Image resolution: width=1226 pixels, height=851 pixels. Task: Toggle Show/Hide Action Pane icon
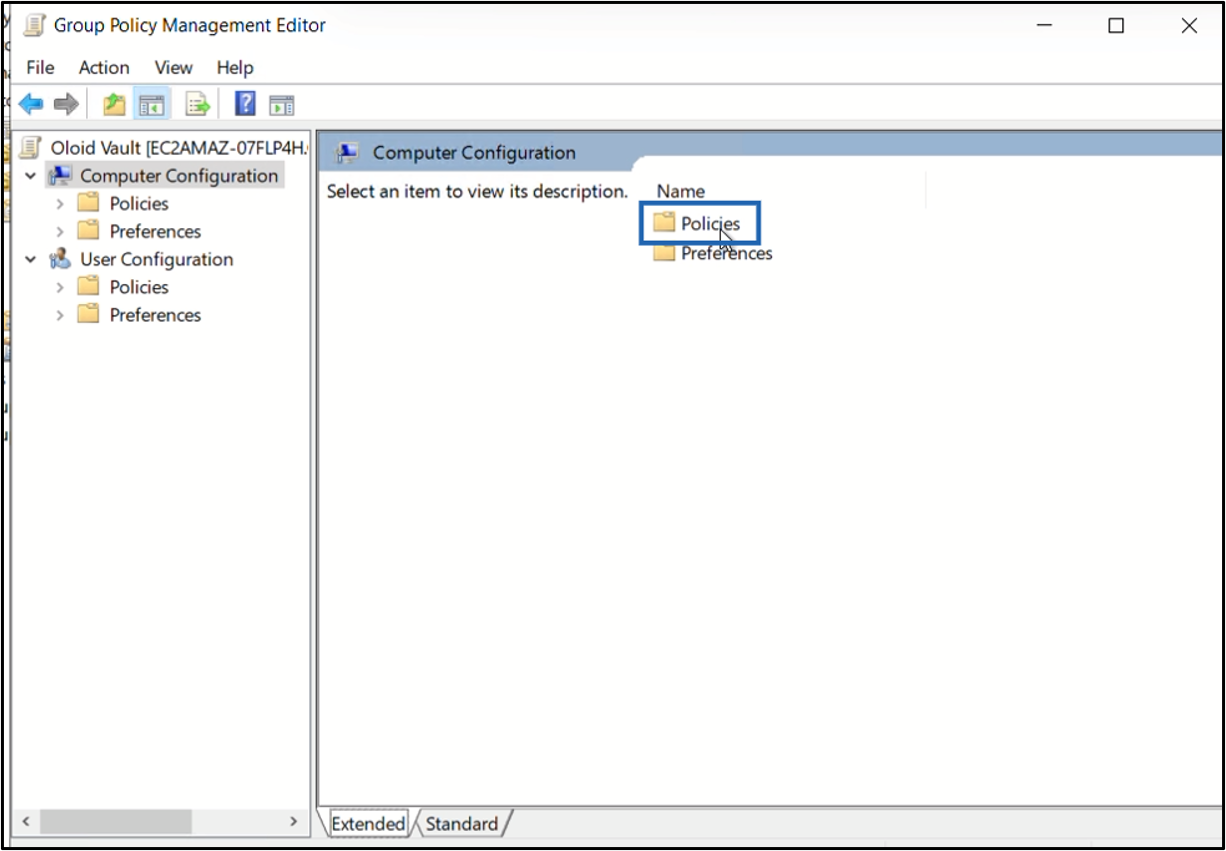282,104
